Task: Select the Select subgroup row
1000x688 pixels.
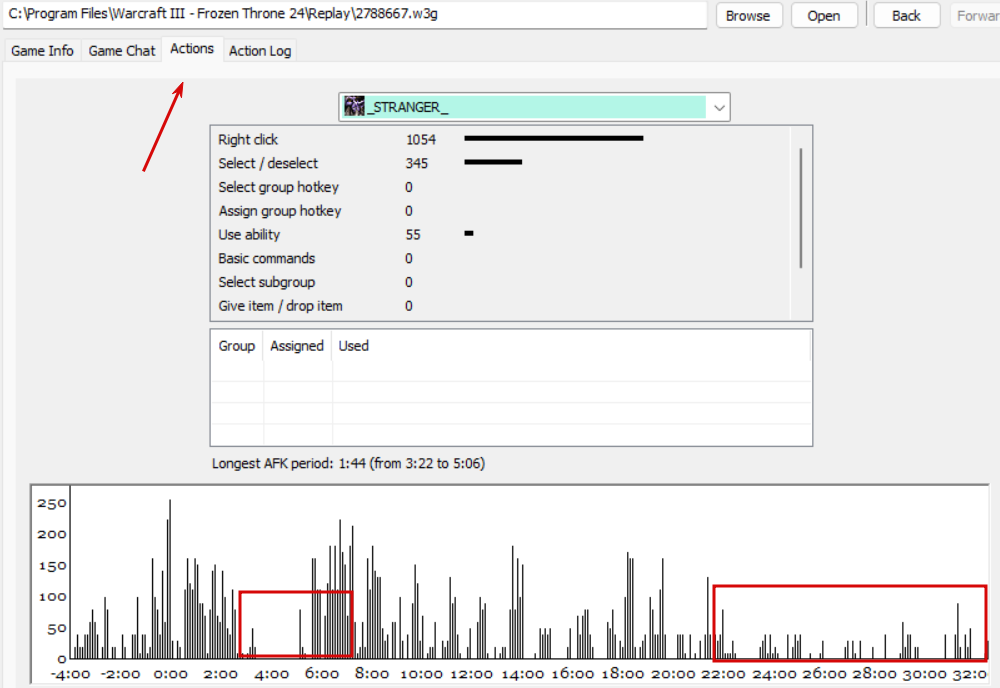Action: tap(501, 282)
